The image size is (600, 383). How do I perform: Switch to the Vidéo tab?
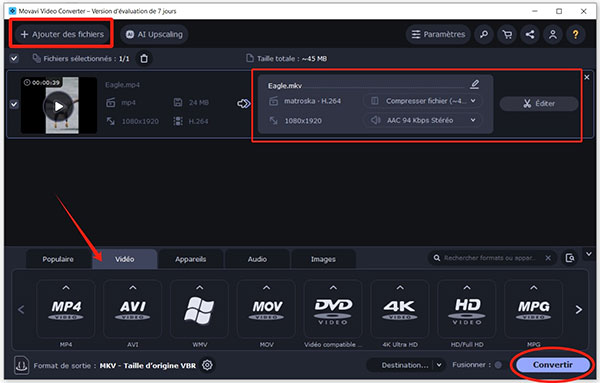click(125, 259)
